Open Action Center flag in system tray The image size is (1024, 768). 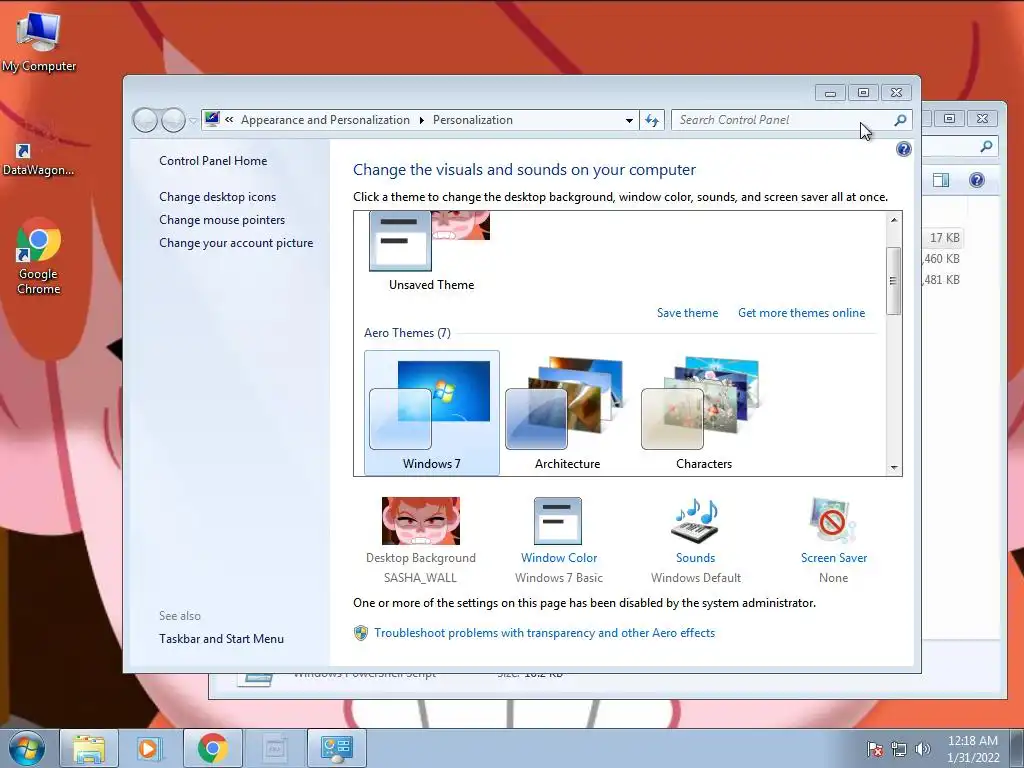tap(874, 749)
